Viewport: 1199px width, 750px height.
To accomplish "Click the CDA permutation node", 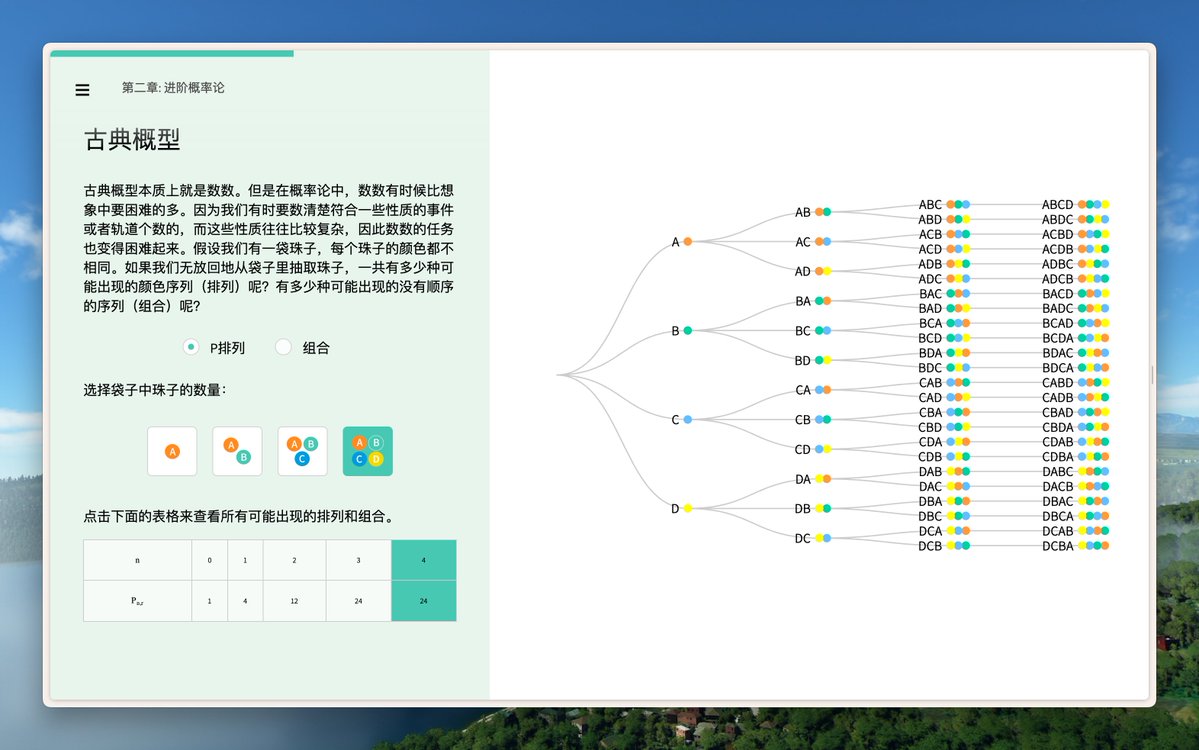I will click(944, 442).
